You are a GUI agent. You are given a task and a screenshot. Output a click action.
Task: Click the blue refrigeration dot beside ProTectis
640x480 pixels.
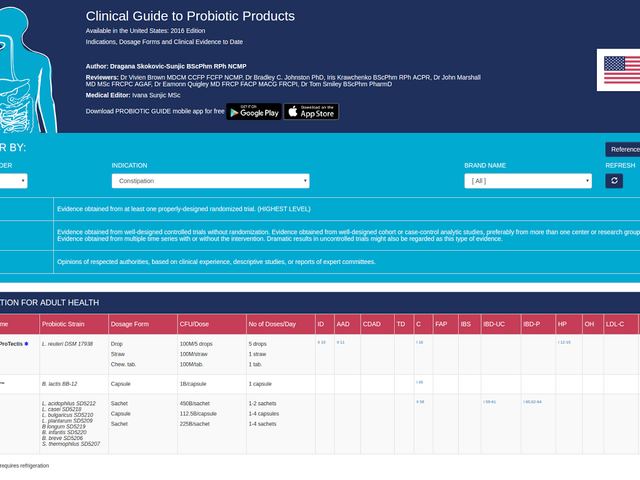tap(27, 344)
